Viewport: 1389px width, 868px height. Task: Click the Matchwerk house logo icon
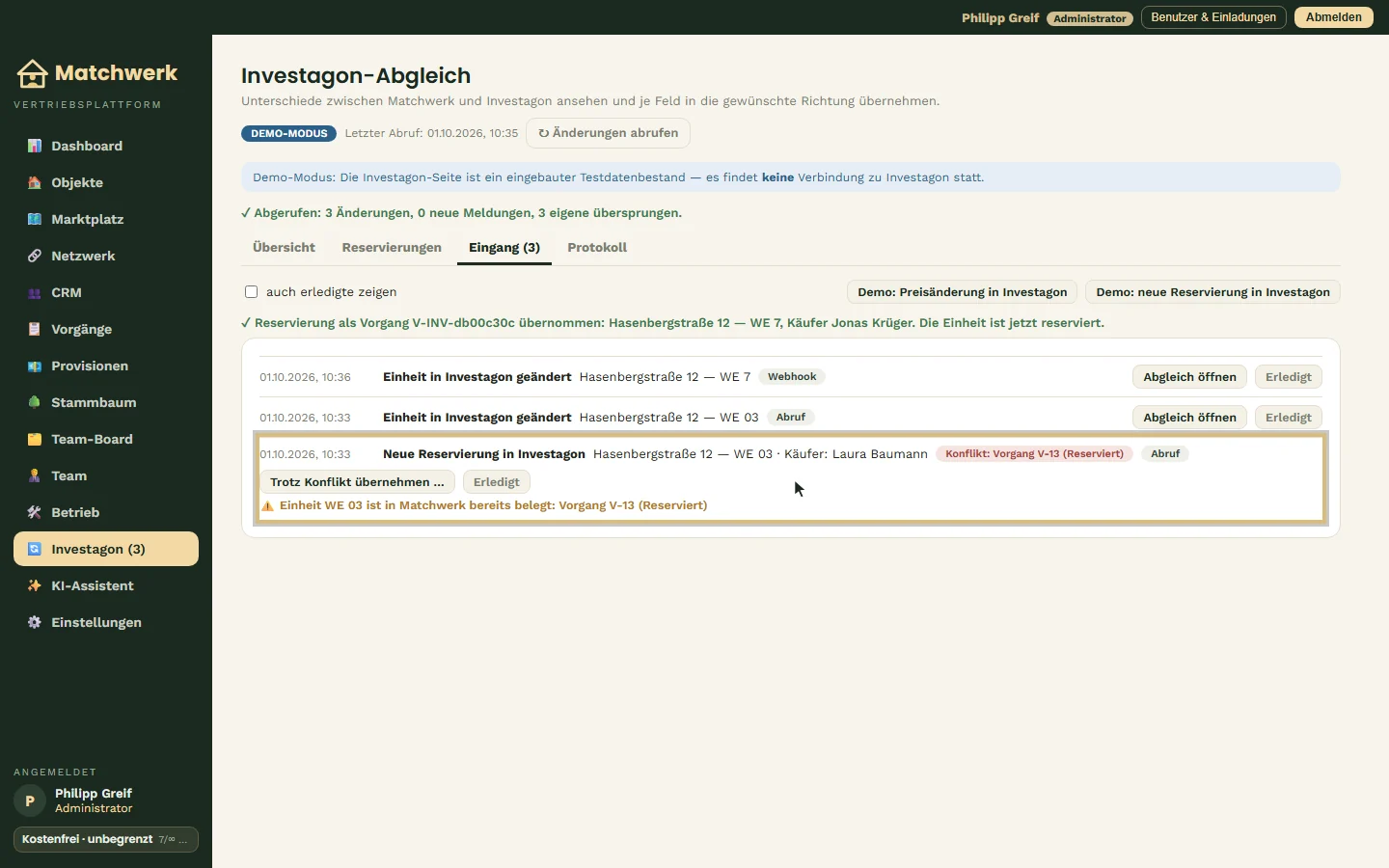coord(32,73)
